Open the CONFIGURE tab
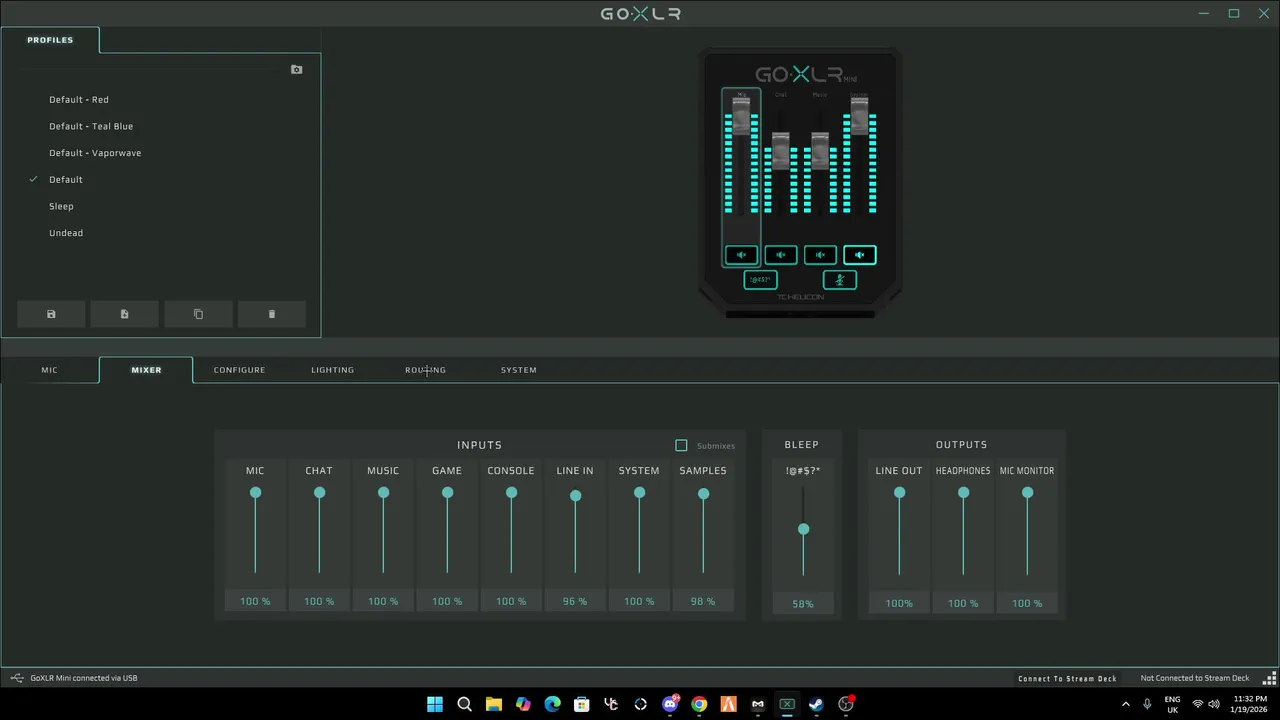 click(239, 370)
